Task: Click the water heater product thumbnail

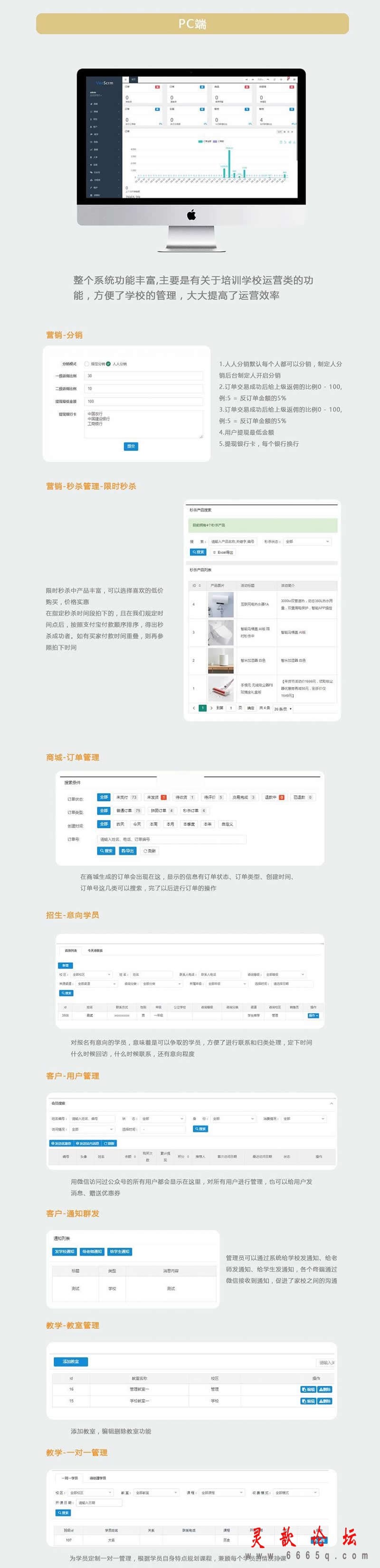Action: [x=220, y=605]
